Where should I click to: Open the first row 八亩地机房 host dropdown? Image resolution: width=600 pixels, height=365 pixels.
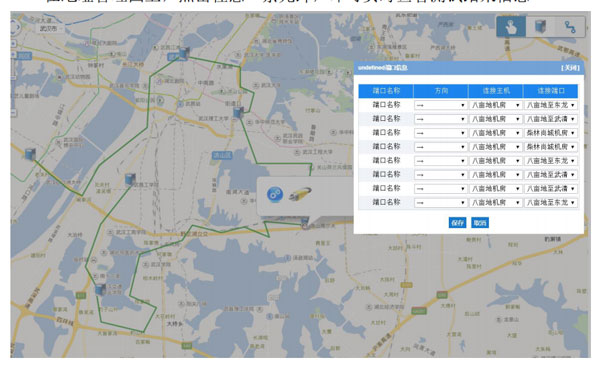coord(495,105)
